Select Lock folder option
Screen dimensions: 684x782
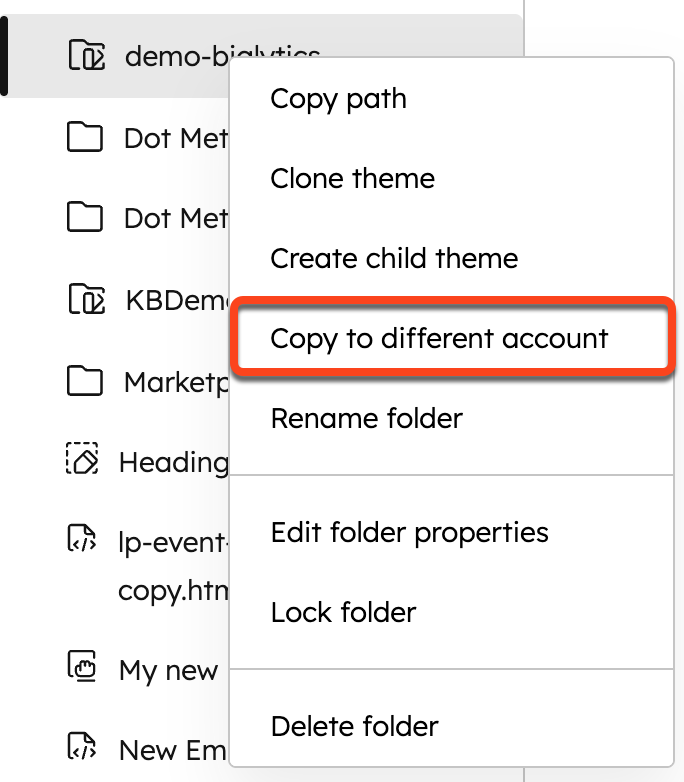click(x=343, y=612)
